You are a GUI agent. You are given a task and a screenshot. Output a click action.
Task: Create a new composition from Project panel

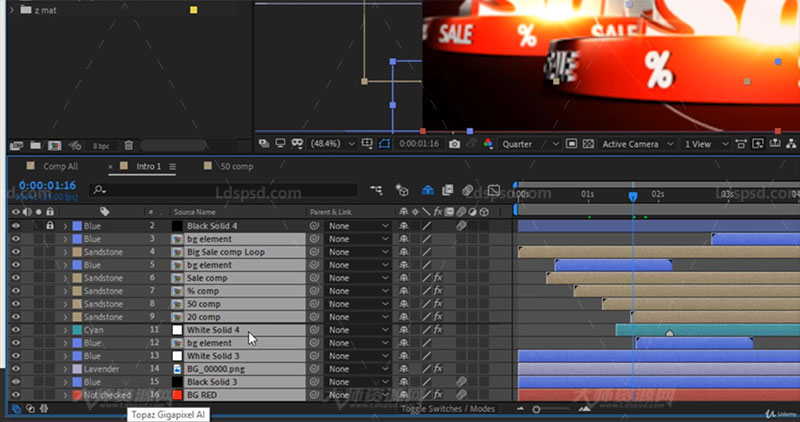point(55,146)
